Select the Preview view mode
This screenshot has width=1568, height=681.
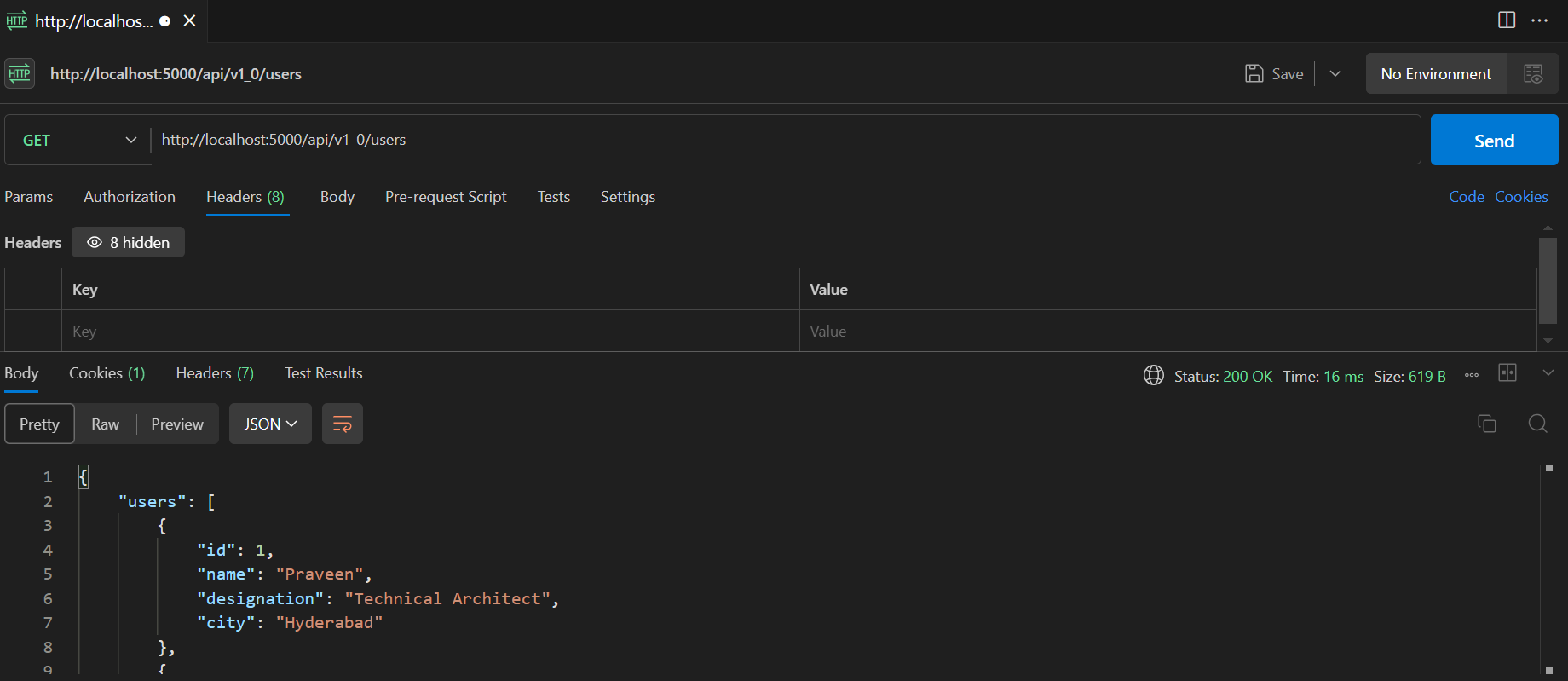pos(177,424)
